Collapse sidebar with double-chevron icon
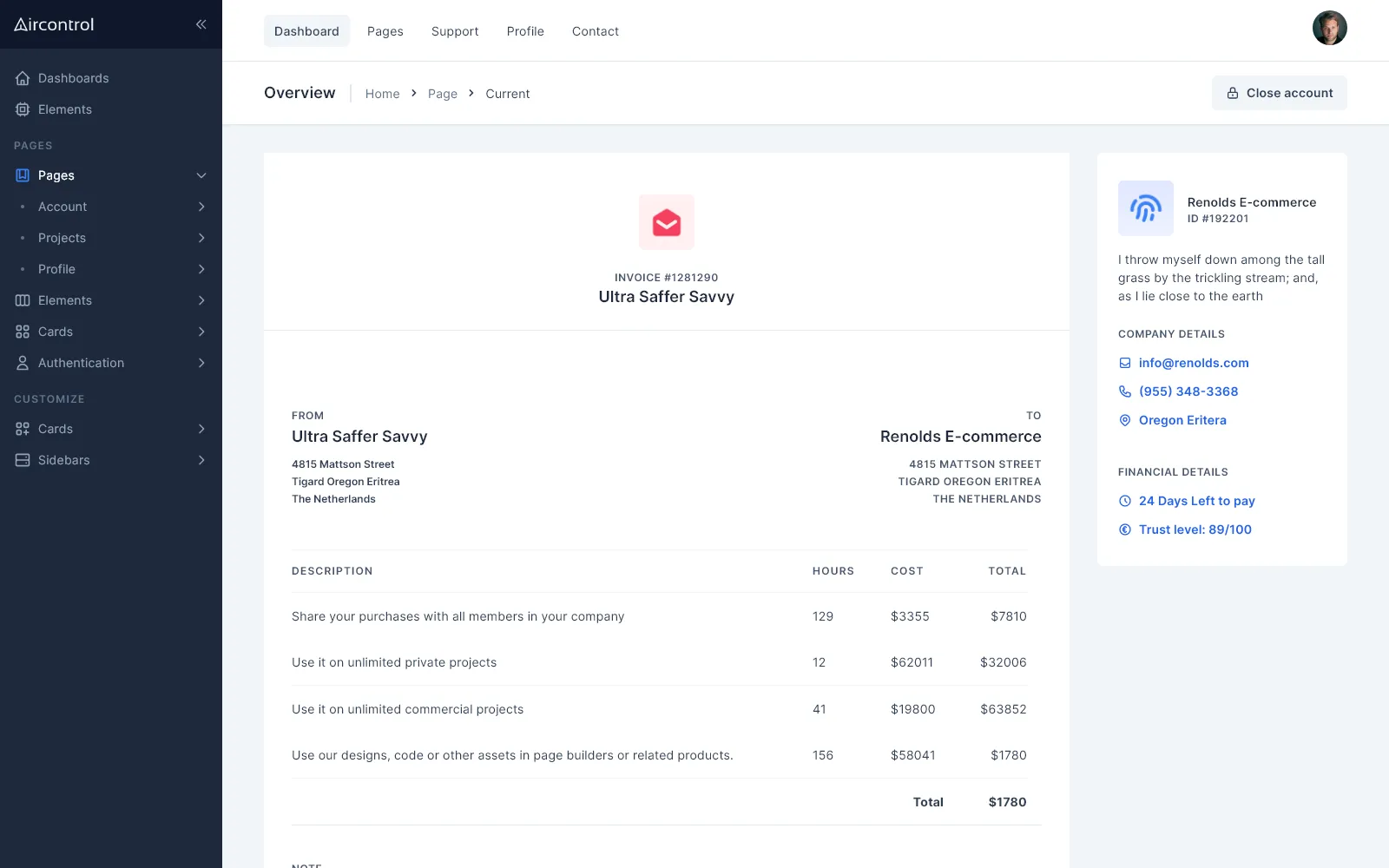1389x868 pixels. tap(201, 24)
